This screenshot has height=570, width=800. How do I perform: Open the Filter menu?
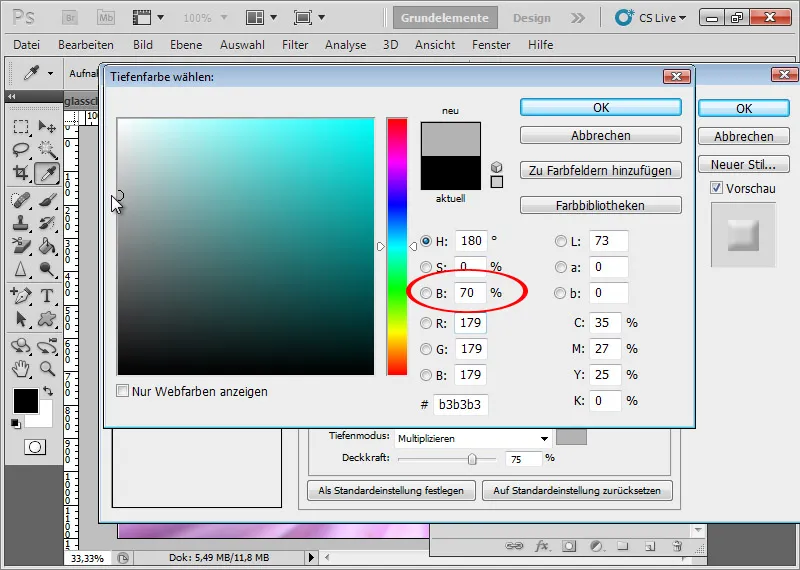[x=295, y=45]
